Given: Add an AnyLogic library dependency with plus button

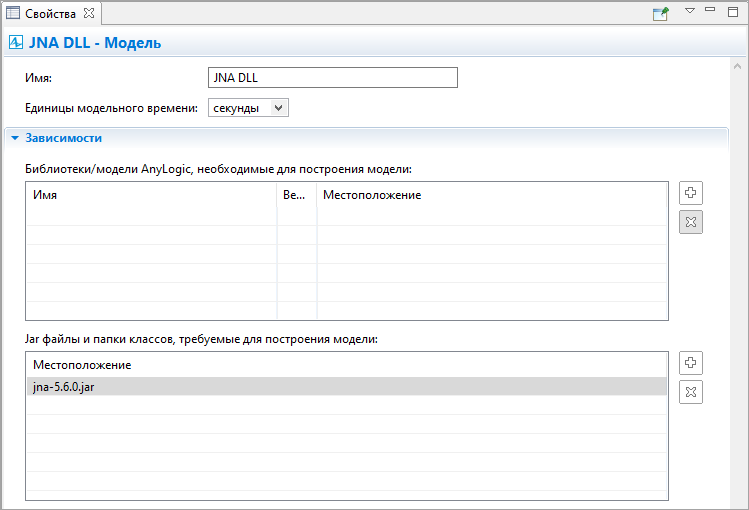Looking at the screenshot, I should coord(691,193).
